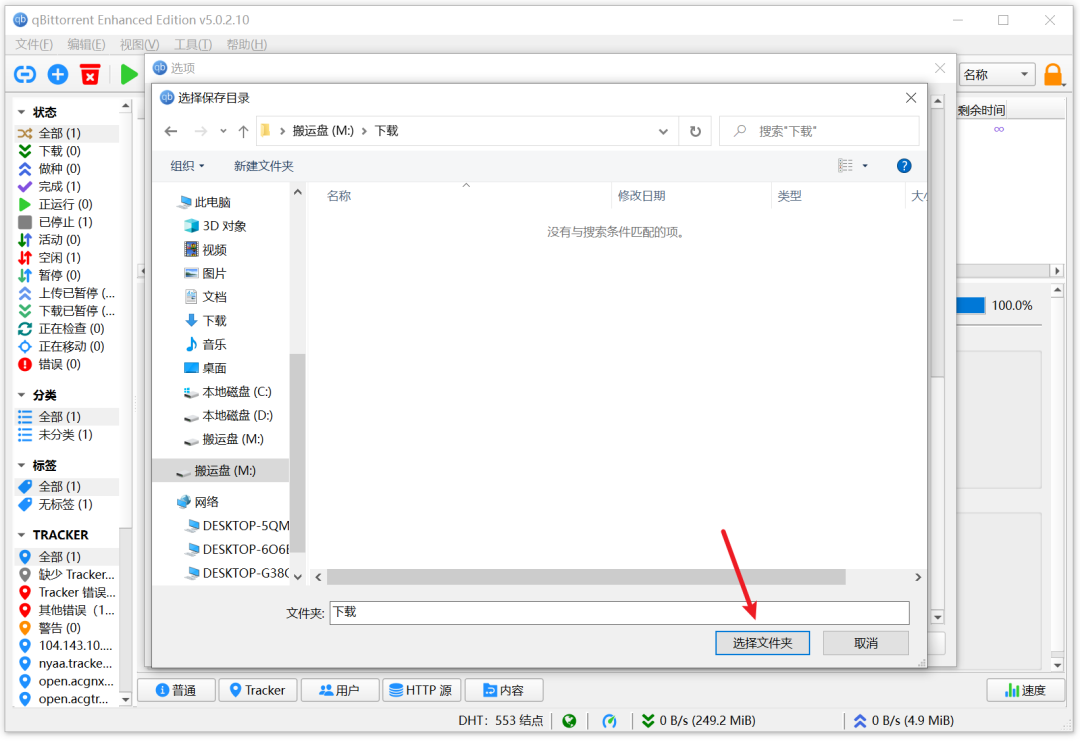
Task: Switch to the 内容 tab
Action: pos(503,690)
